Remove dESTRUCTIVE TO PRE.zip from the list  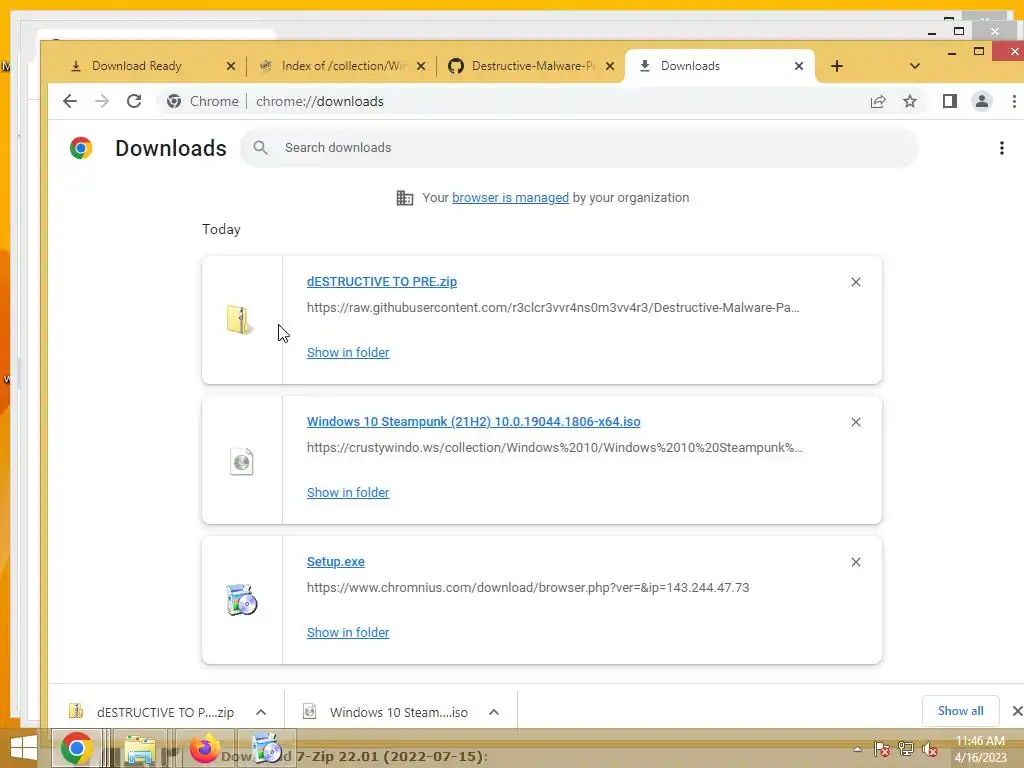[x=856, y=282]
